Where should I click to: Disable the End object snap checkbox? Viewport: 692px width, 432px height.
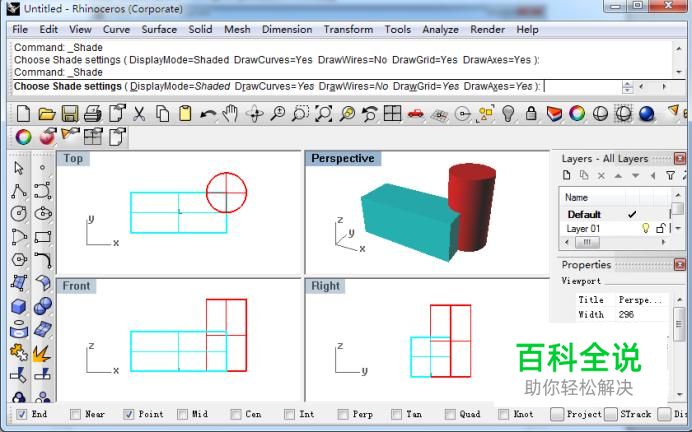click(x=21, y=414)
